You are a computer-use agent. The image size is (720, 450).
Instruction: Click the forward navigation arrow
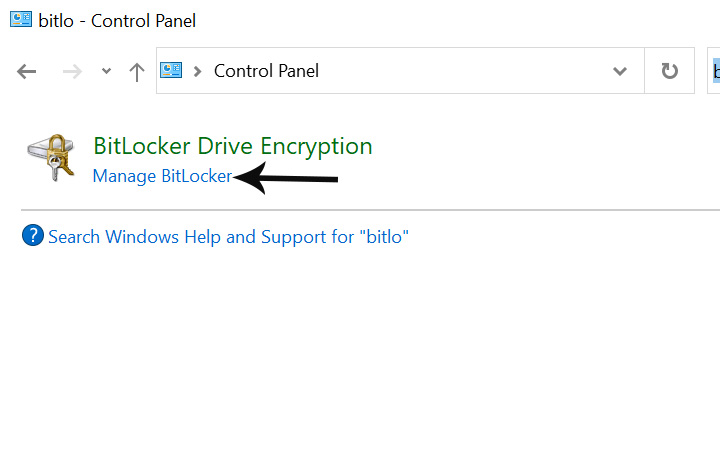(x=72, y=71)
